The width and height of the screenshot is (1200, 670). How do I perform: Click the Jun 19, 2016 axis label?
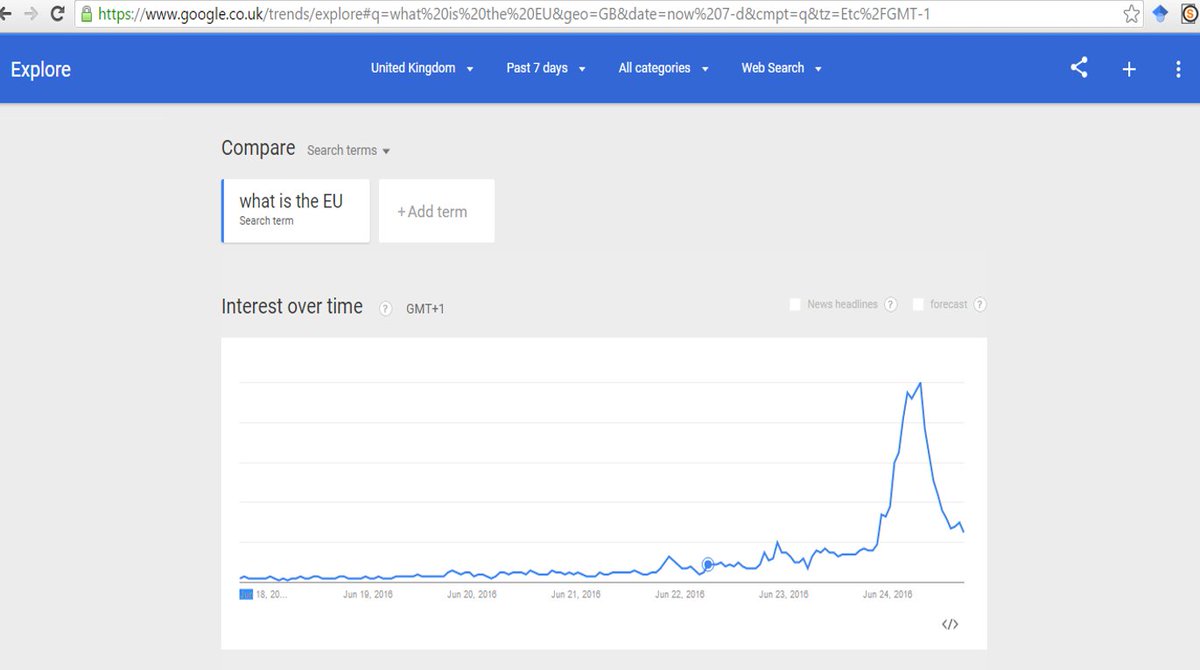(x=368, y=594)
